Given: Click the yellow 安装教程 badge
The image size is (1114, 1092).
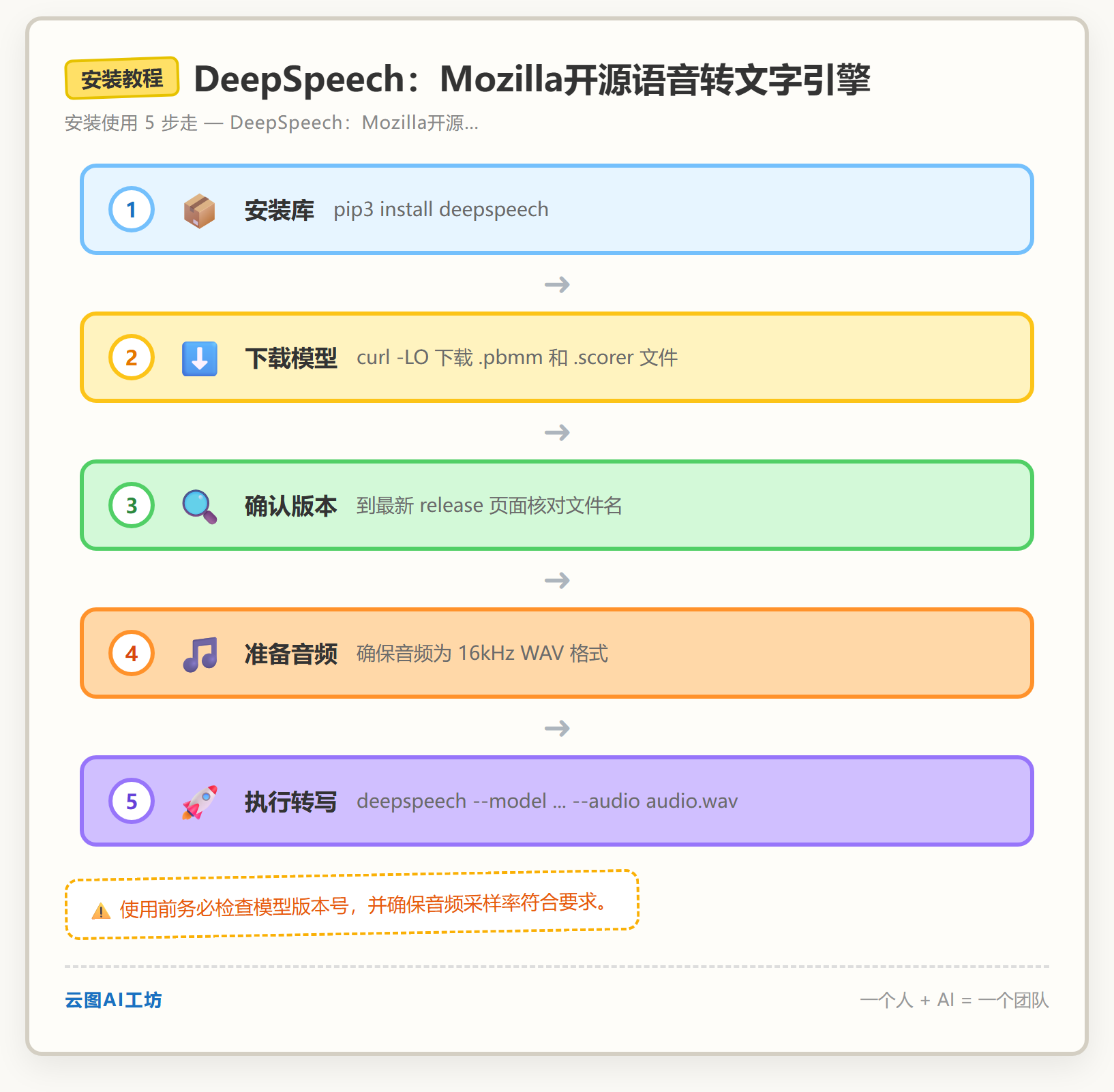Looking at the screenshot, I should pos(122,78).
